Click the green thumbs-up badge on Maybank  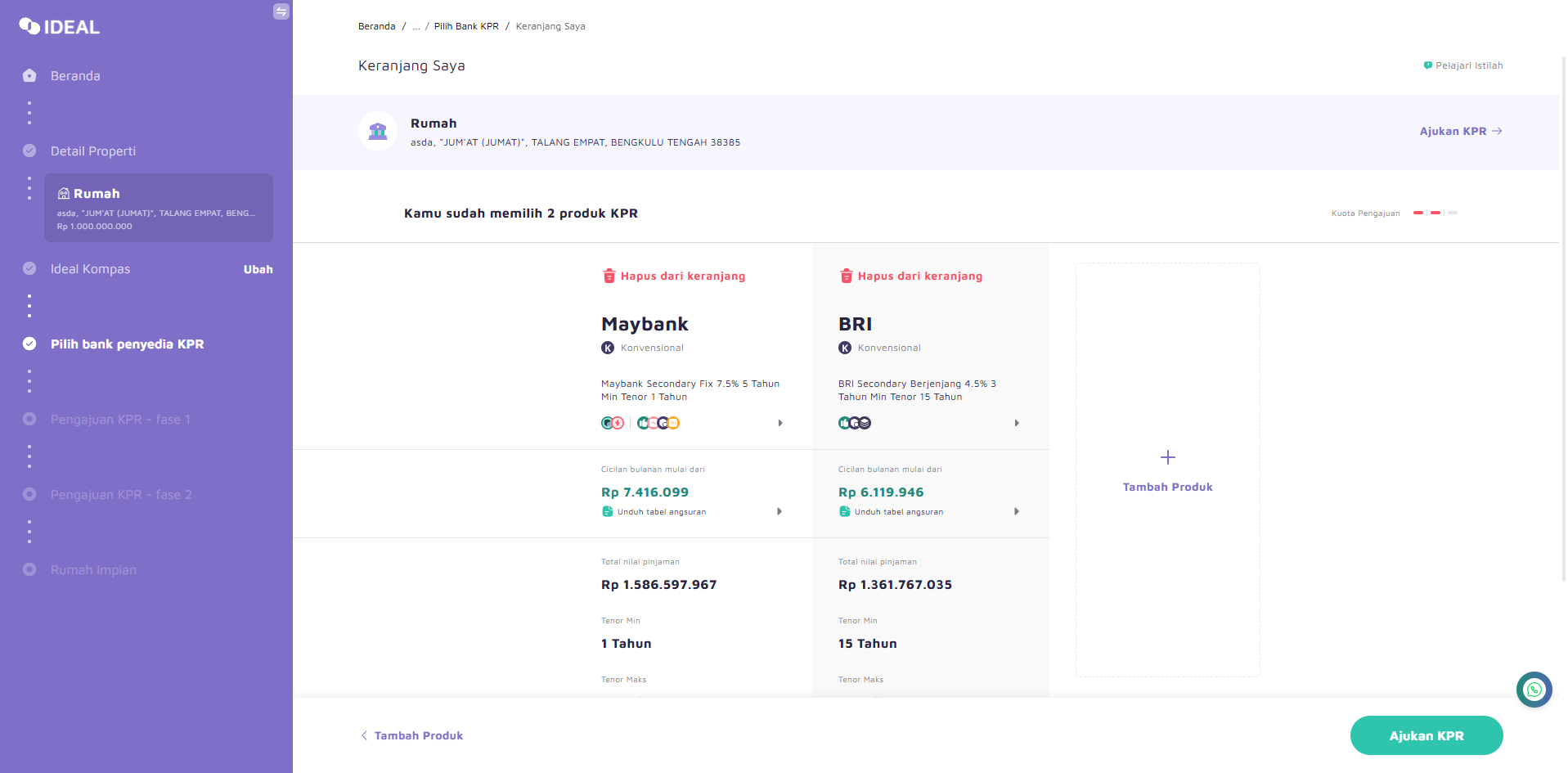coord(643,423)
